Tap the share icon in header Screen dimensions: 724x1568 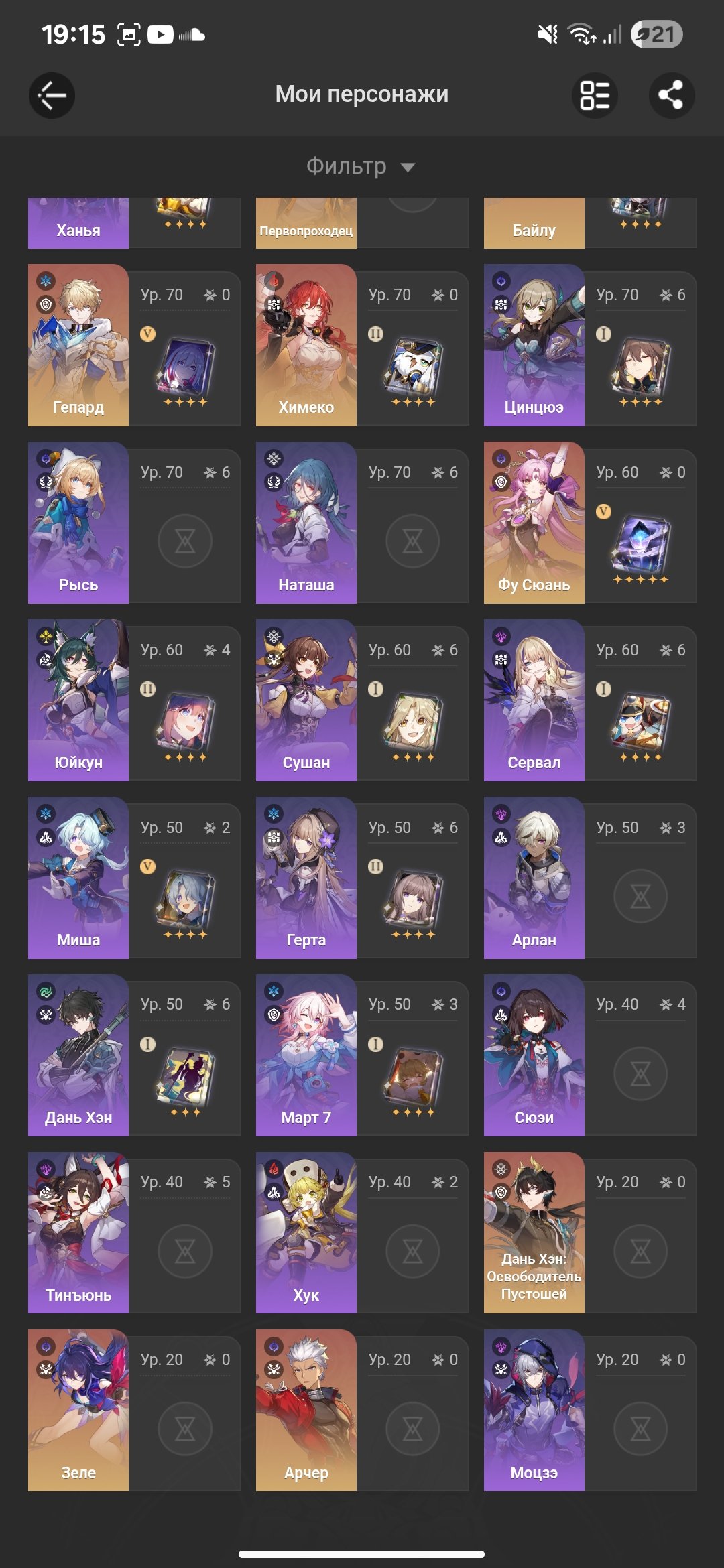[x=672, y=95]
